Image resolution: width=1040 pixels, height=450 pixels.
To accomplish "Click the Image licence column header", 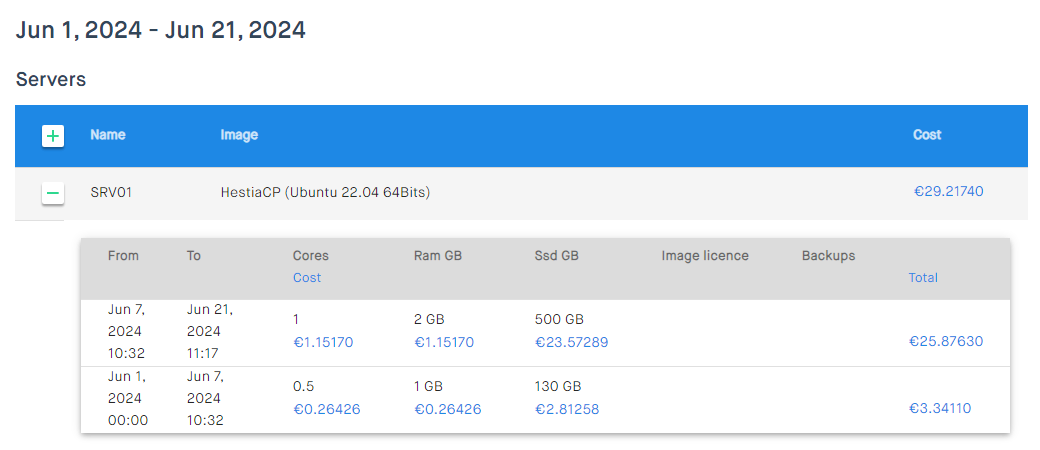I will pos(705,256).
